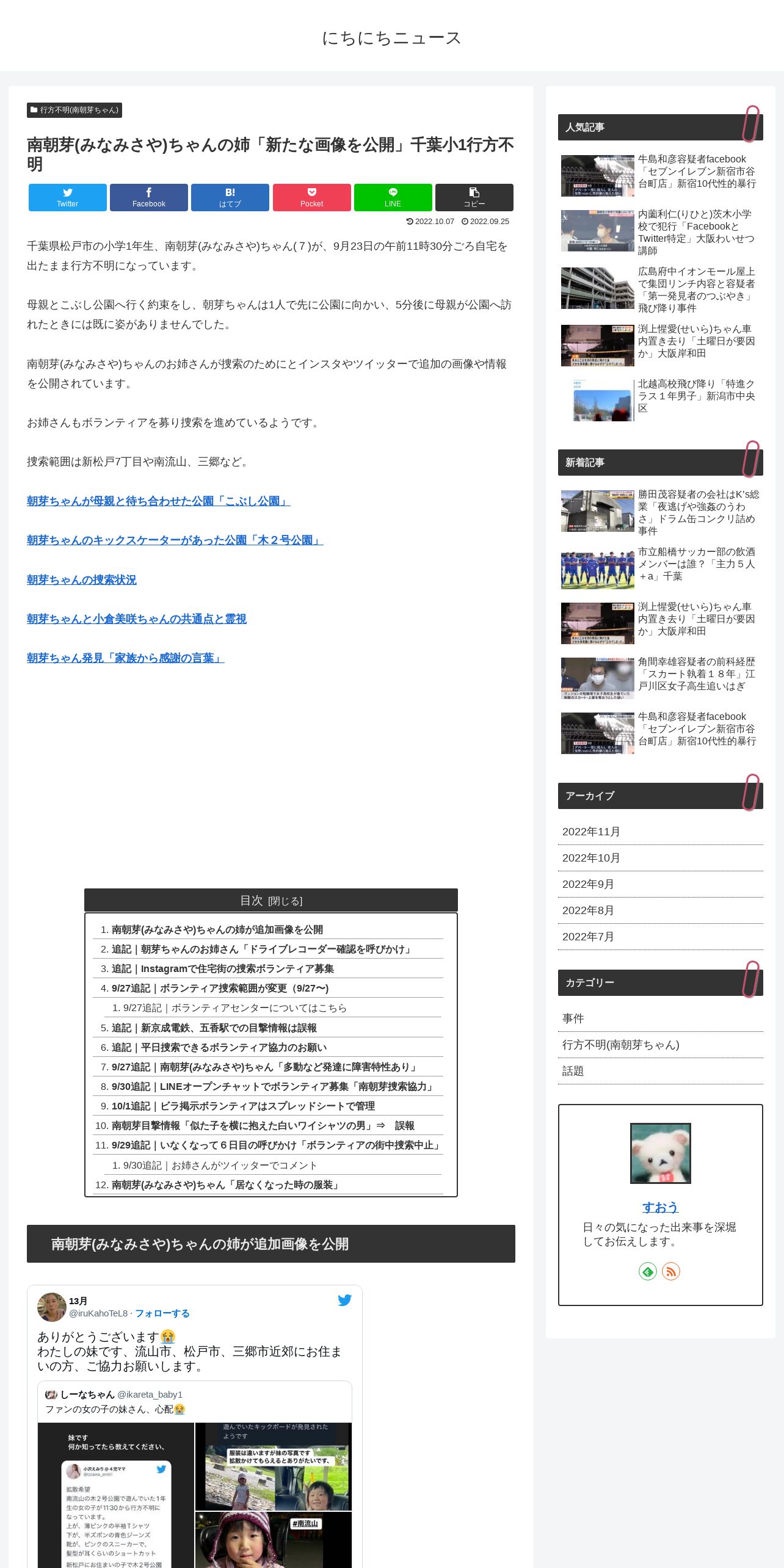Jump to TOC item 9 ビラ掲示ボランティア
The width and height of the screenshot is (784, 1568).
coord(243,1106)
